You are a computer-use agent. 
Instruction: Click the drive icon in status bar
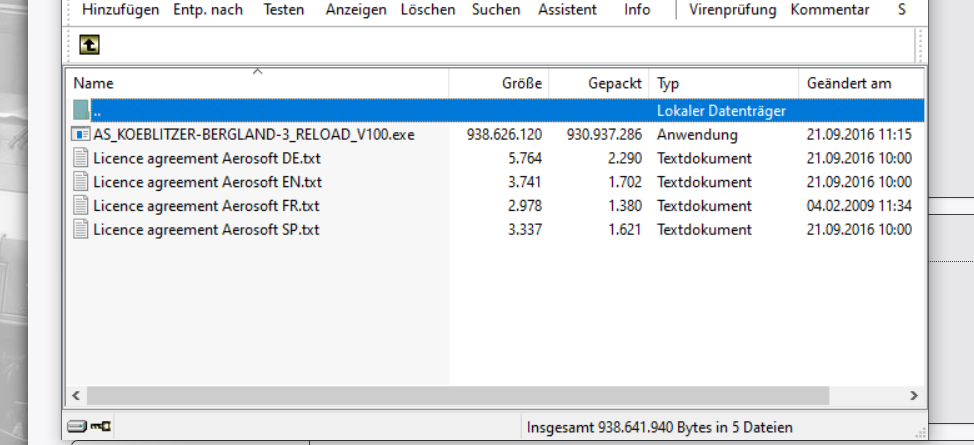pos(77,426)
